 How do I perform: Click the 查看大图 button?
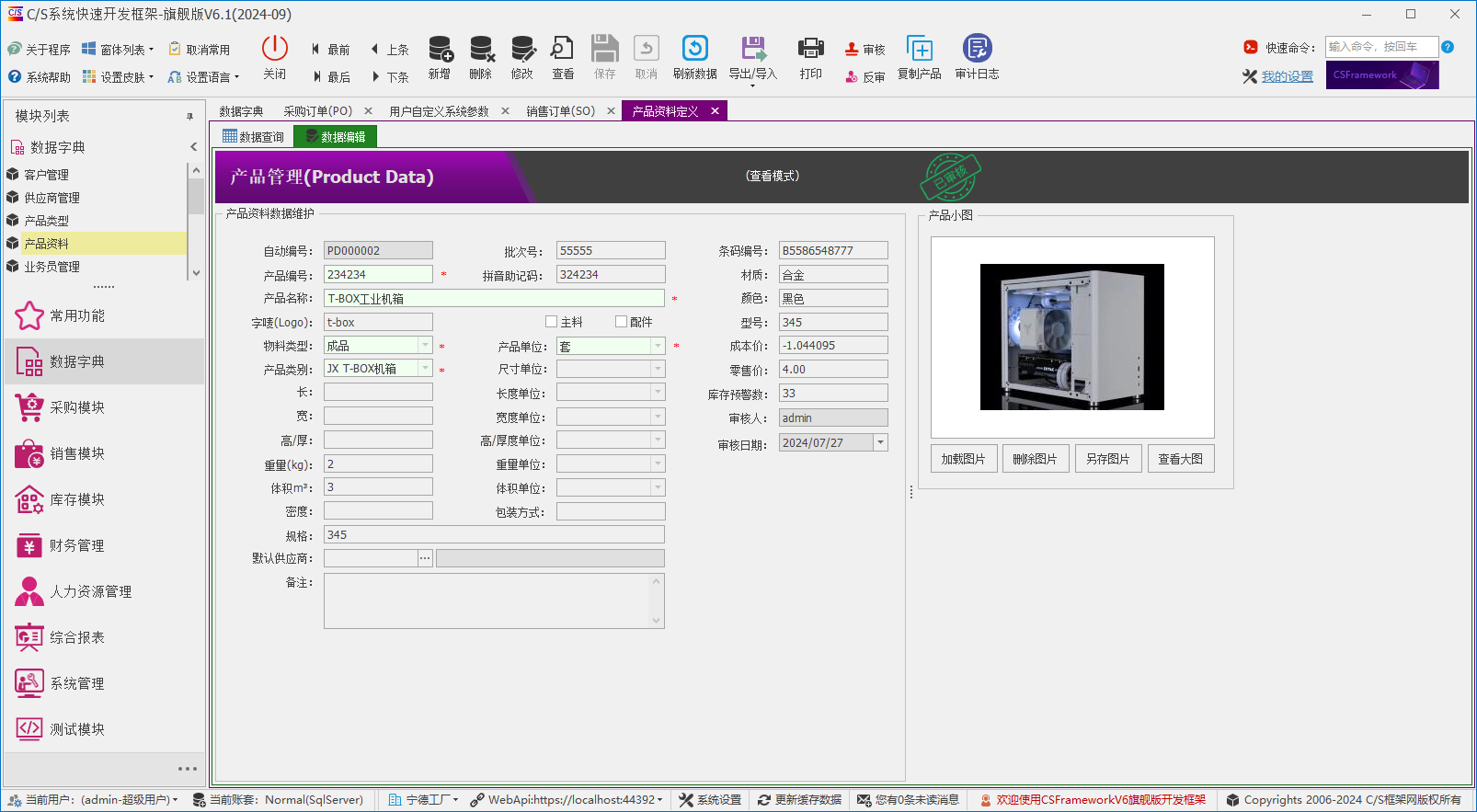pyautogui.click(x=1181, y=459)
